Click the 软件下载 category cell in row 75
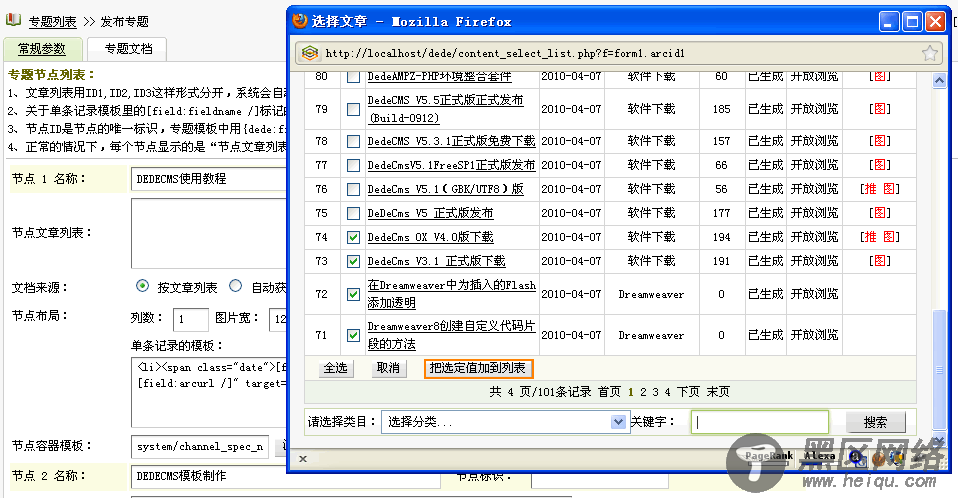 point(651,213)
